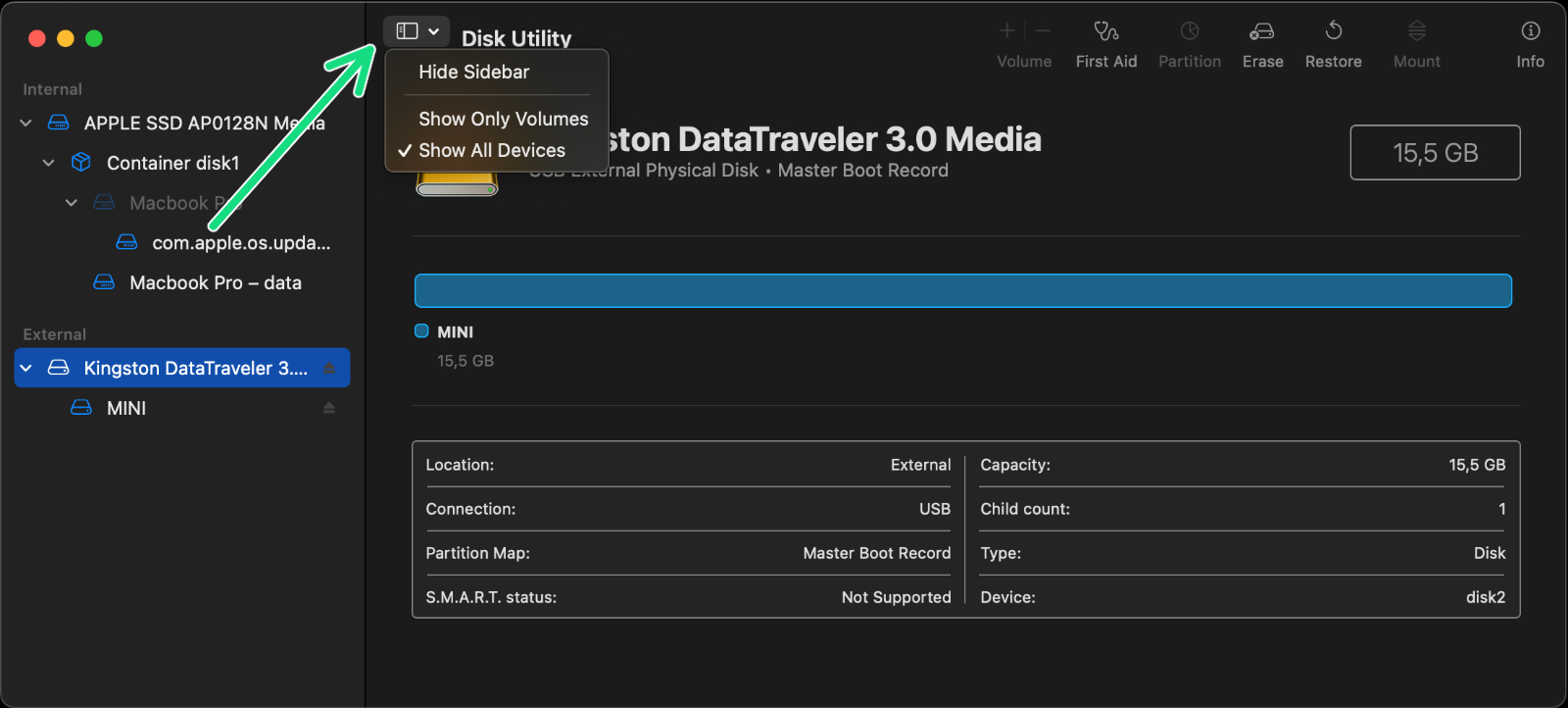1568x708 pixels.
Task: Click the External sidebar section header
Action: click(x=55, y=334)
